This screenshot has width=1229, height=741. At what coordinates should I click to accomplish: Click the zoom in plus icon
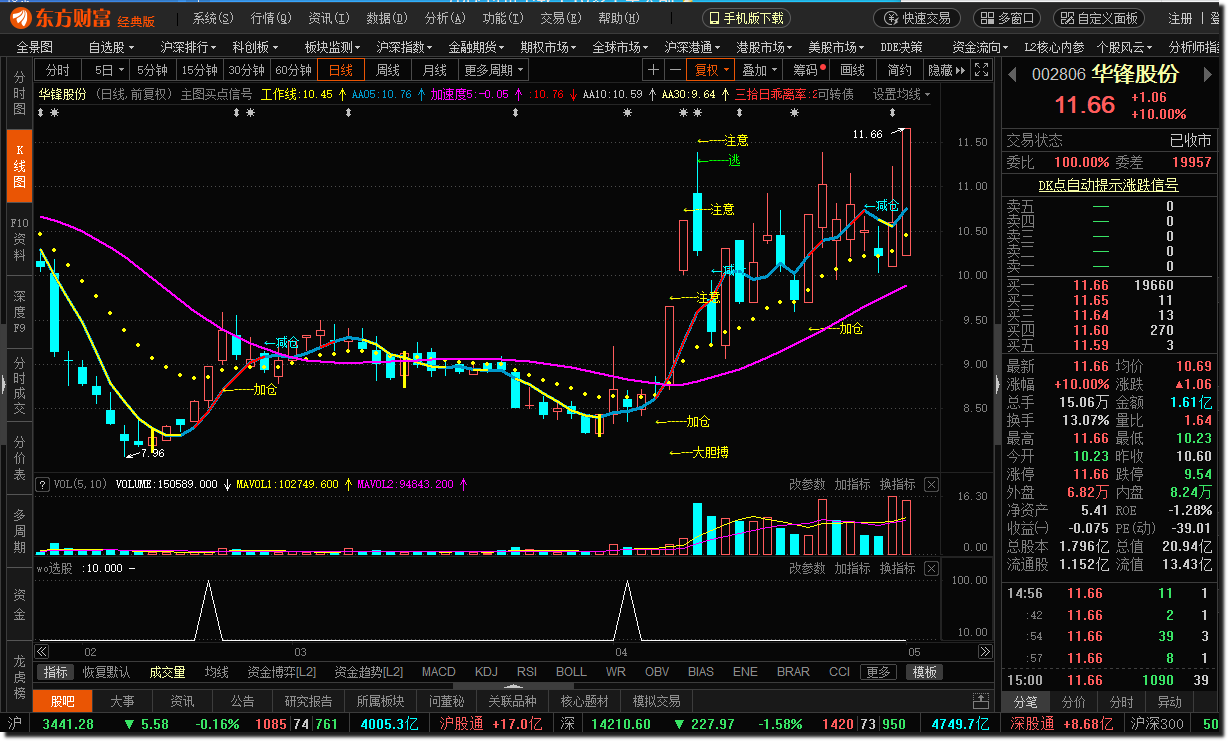[653, 70]
